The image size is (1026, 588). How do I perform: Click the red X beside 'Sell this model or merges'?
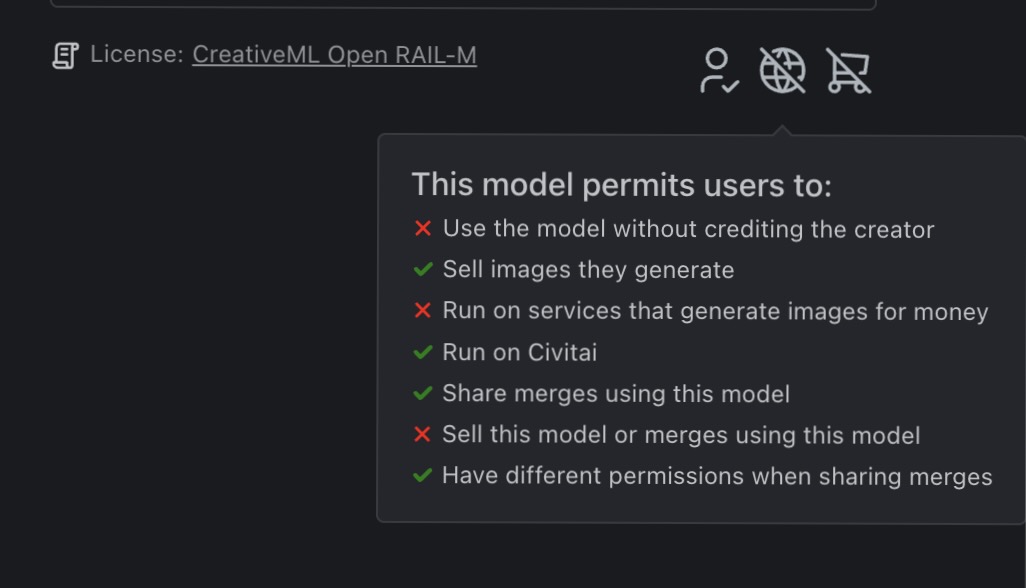422,434
